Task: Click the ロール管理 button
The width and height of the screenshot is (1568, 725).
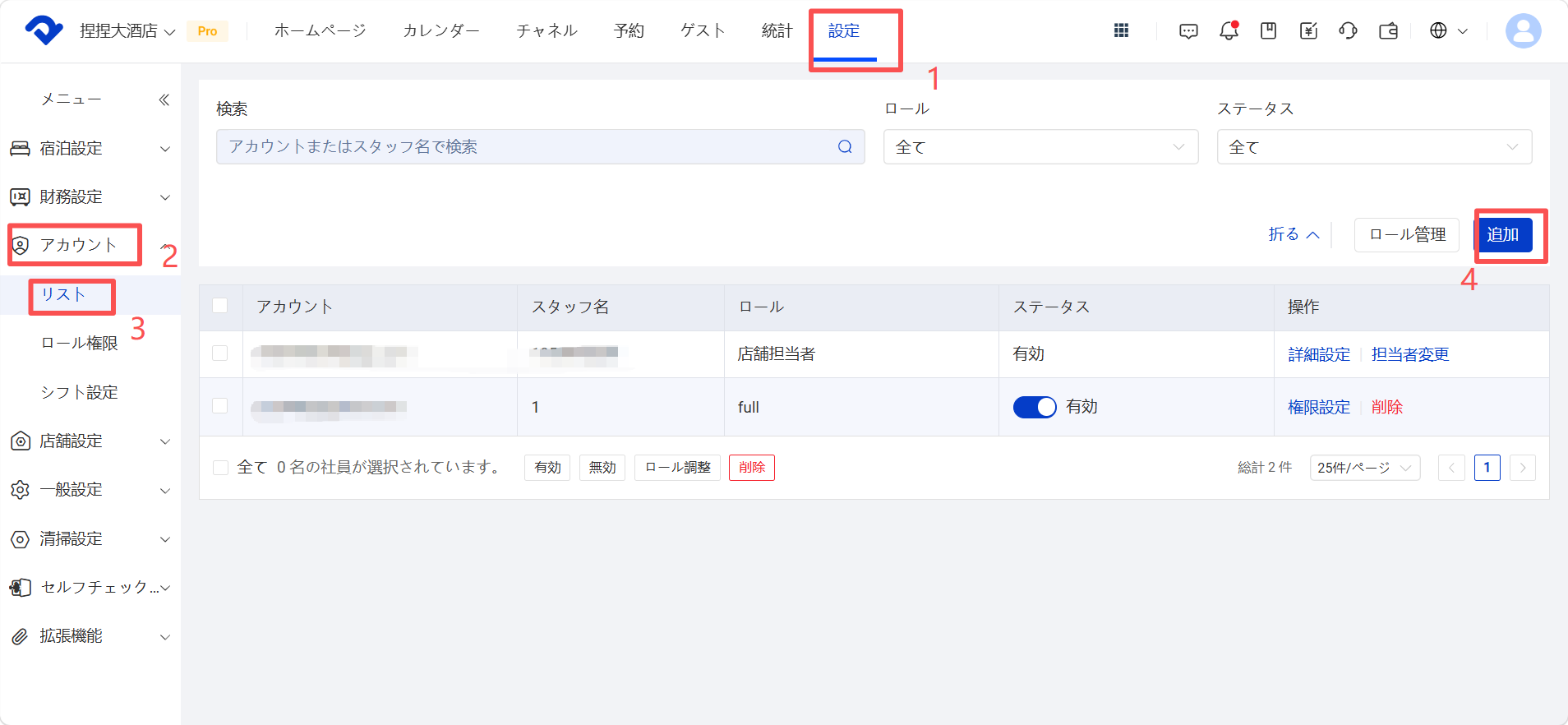Action: click(x=1407, y=235)
